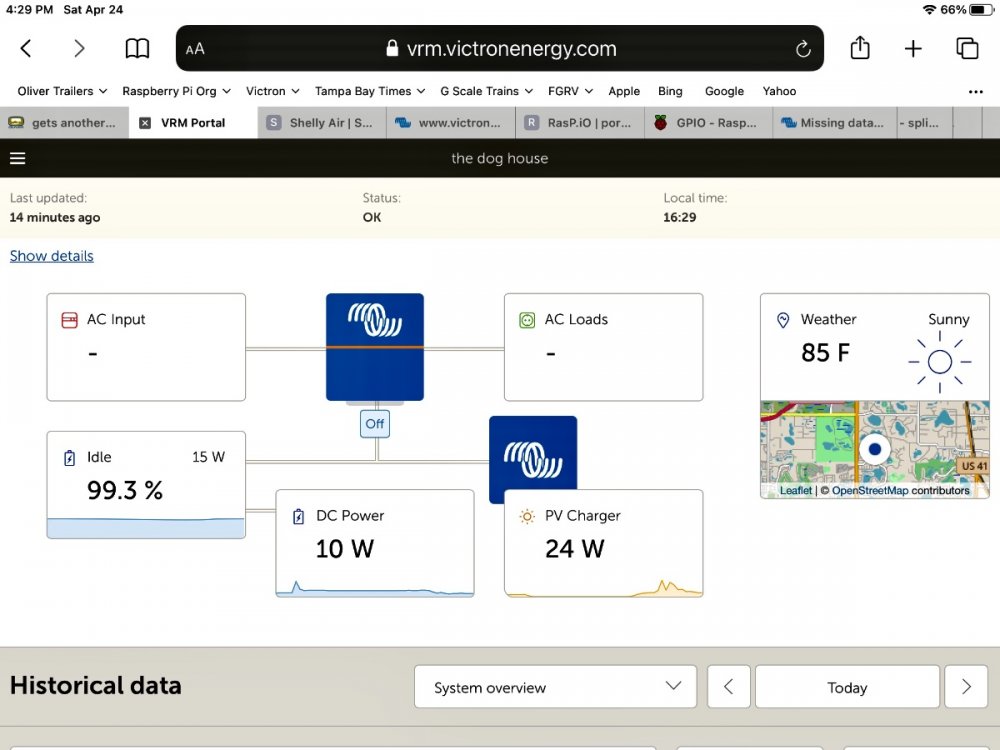Open a new tab with plus icon
Screen dimensions: 1000x750
pyautogui.click(x=913, y=48)
